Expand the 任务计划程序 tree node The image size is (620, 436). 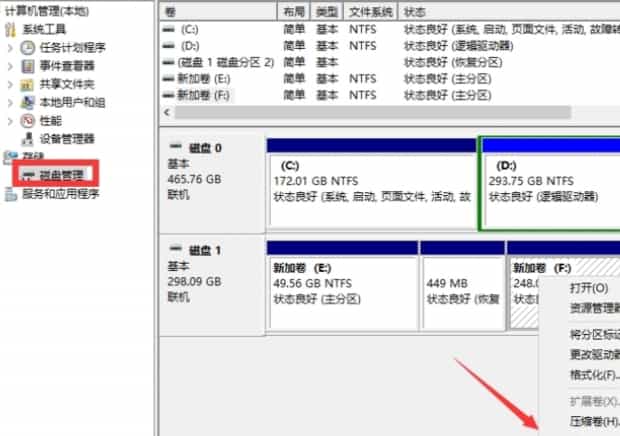(x=11, y=47)
